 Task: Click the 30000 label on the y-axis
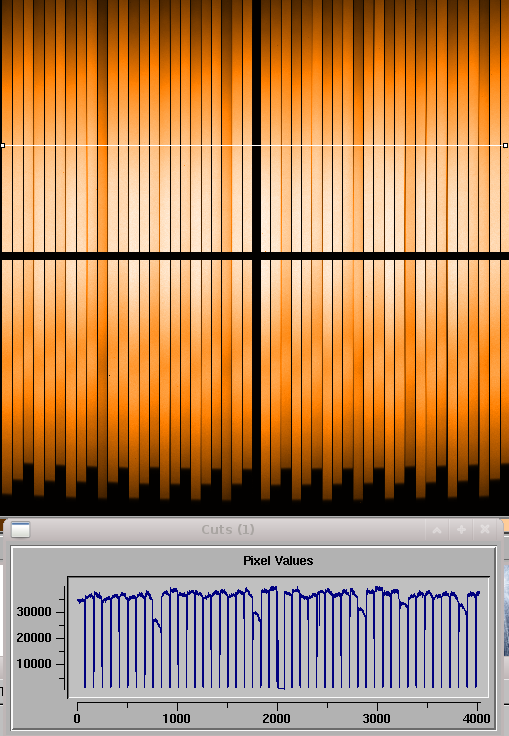tap(33, 612)
